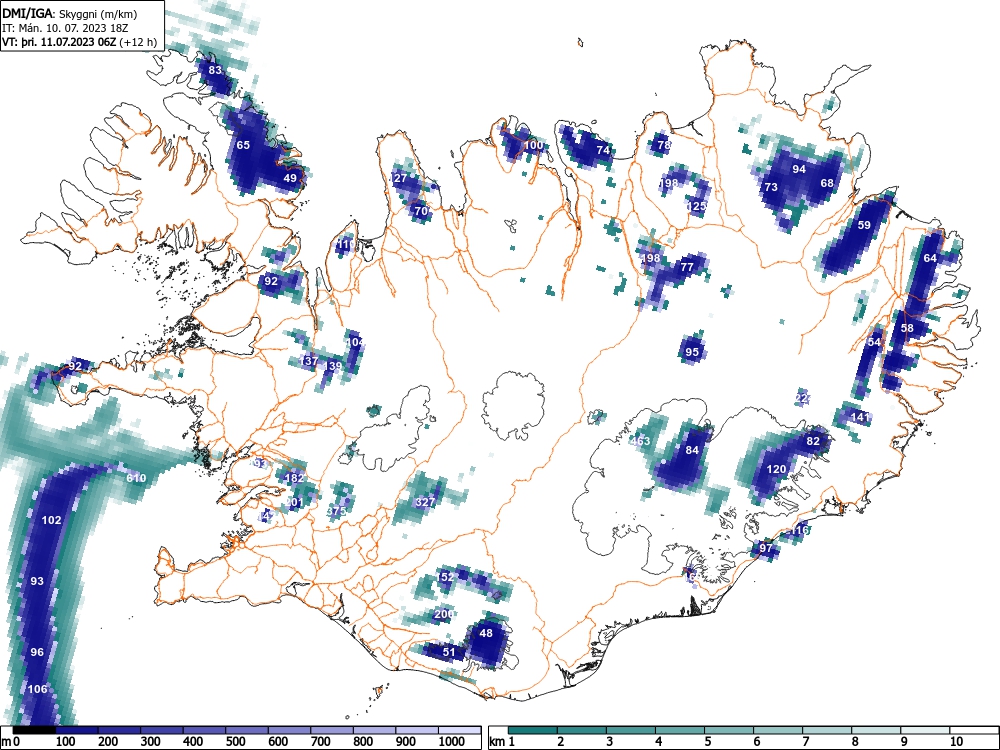1000x750 pixels.
Task: Click the value 49 on the map
Action: click(x=290, y=178)
